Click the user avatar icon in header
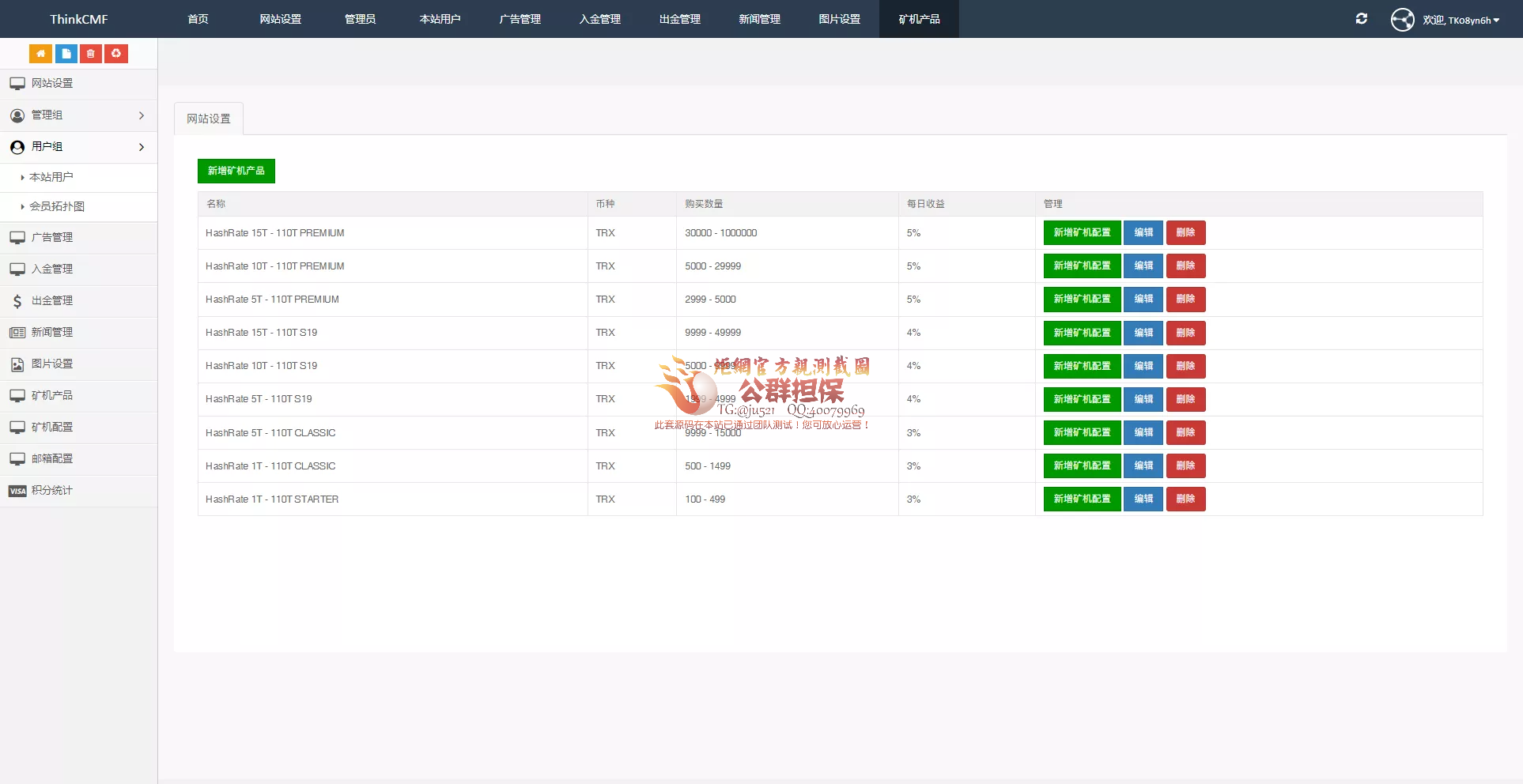 1402,19
